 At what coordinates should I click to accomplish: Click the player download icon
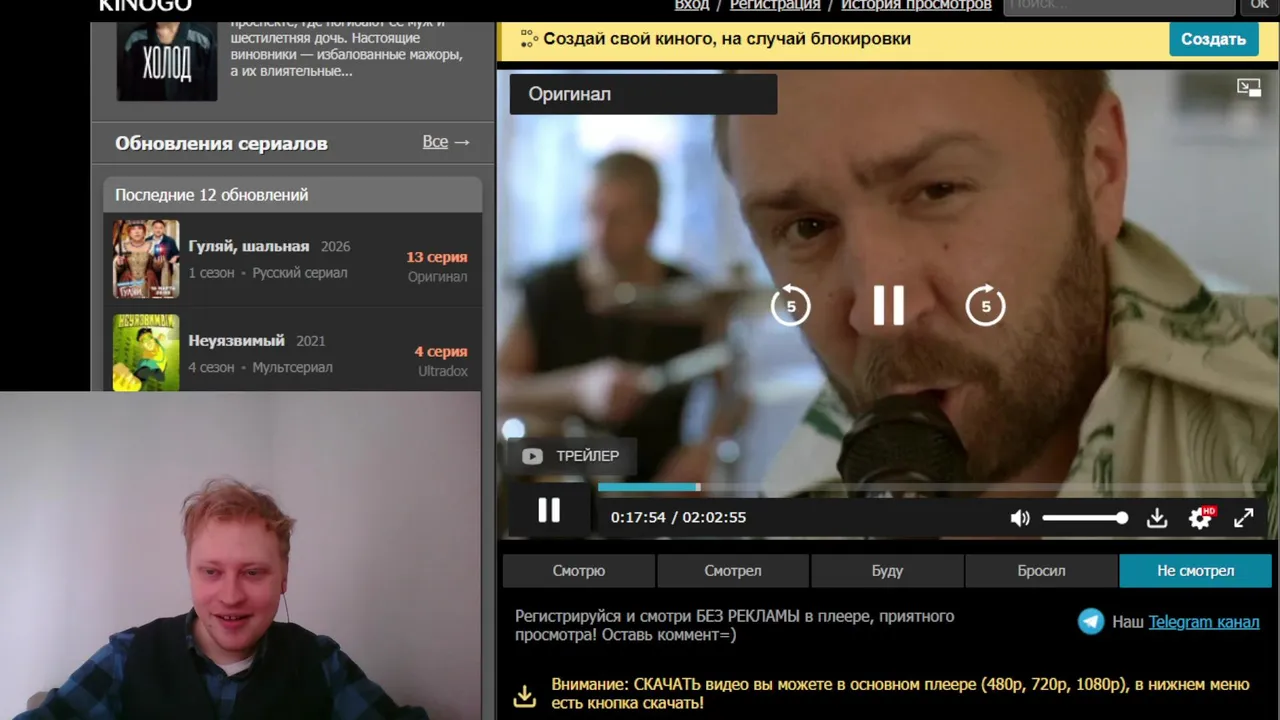point(1157,518)
